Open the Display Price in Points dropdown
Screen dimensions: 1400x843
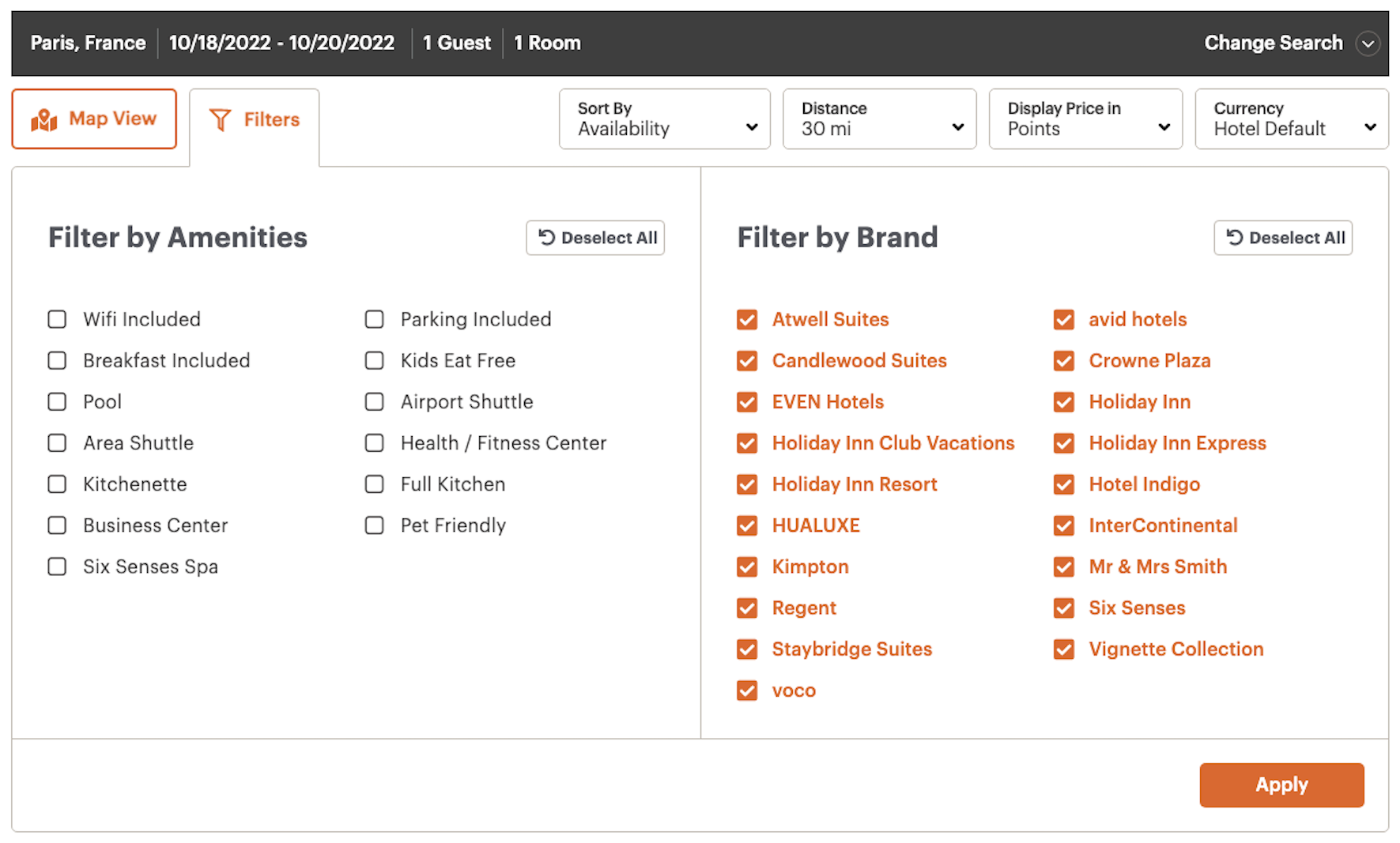pos(1085,119)
